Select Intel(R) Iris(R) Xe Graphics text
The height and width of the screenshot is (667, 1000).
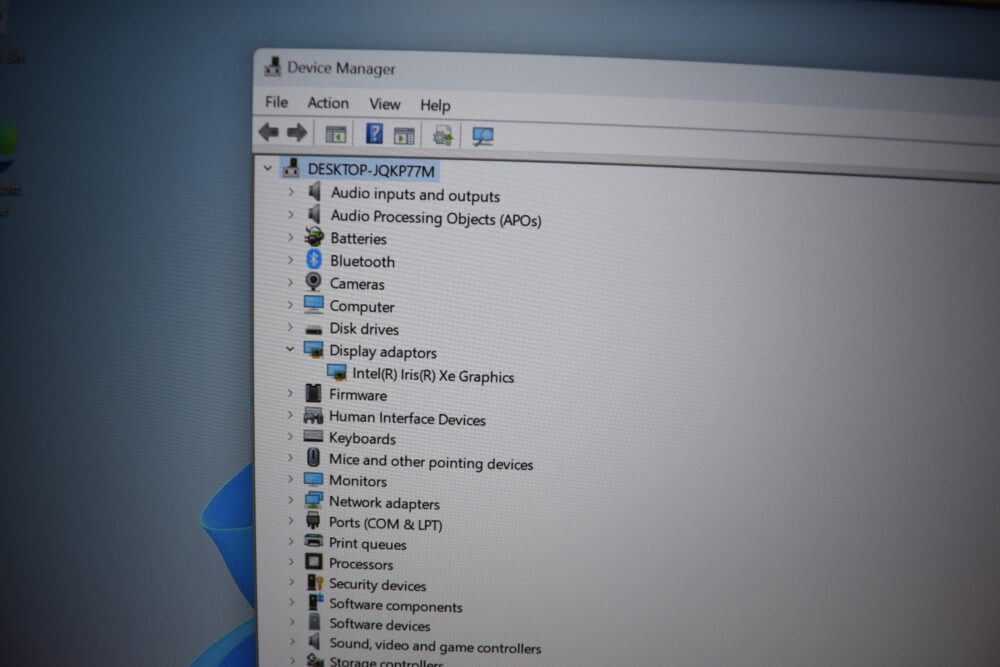pos(433,376)
